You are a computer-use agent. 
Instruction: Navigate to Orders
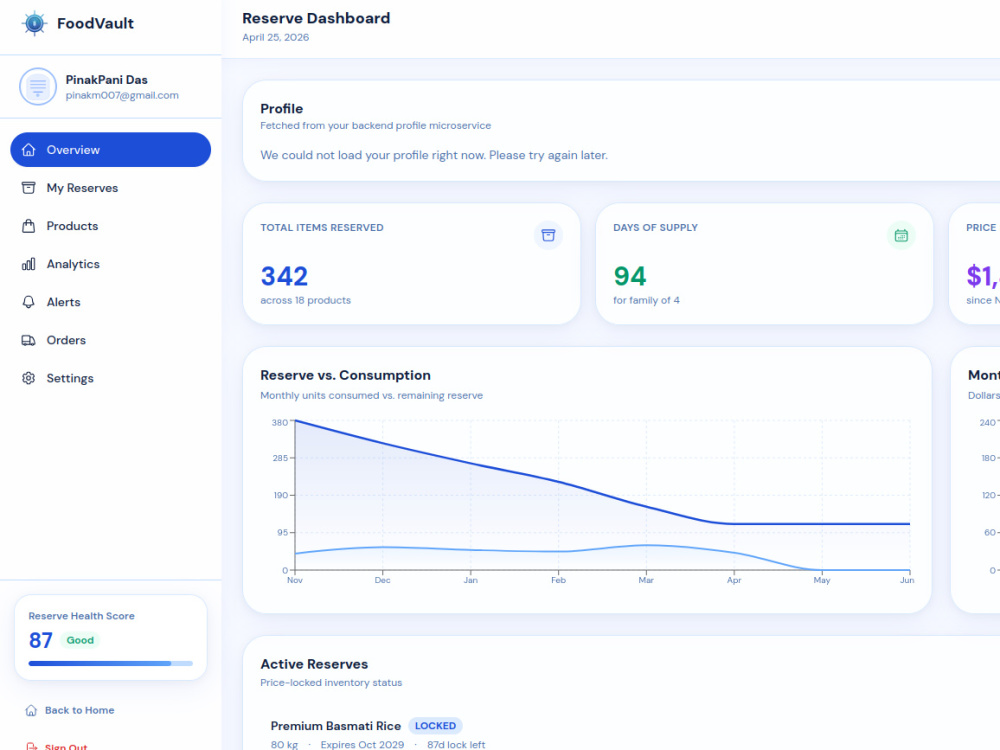(x=110, y=340)
